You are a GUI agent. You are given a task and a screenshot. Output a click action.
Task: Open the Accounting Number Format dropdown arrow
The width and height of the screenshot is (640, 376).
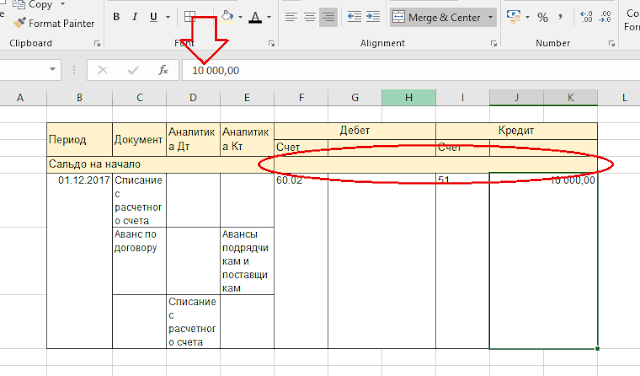(x=527, y=17)
